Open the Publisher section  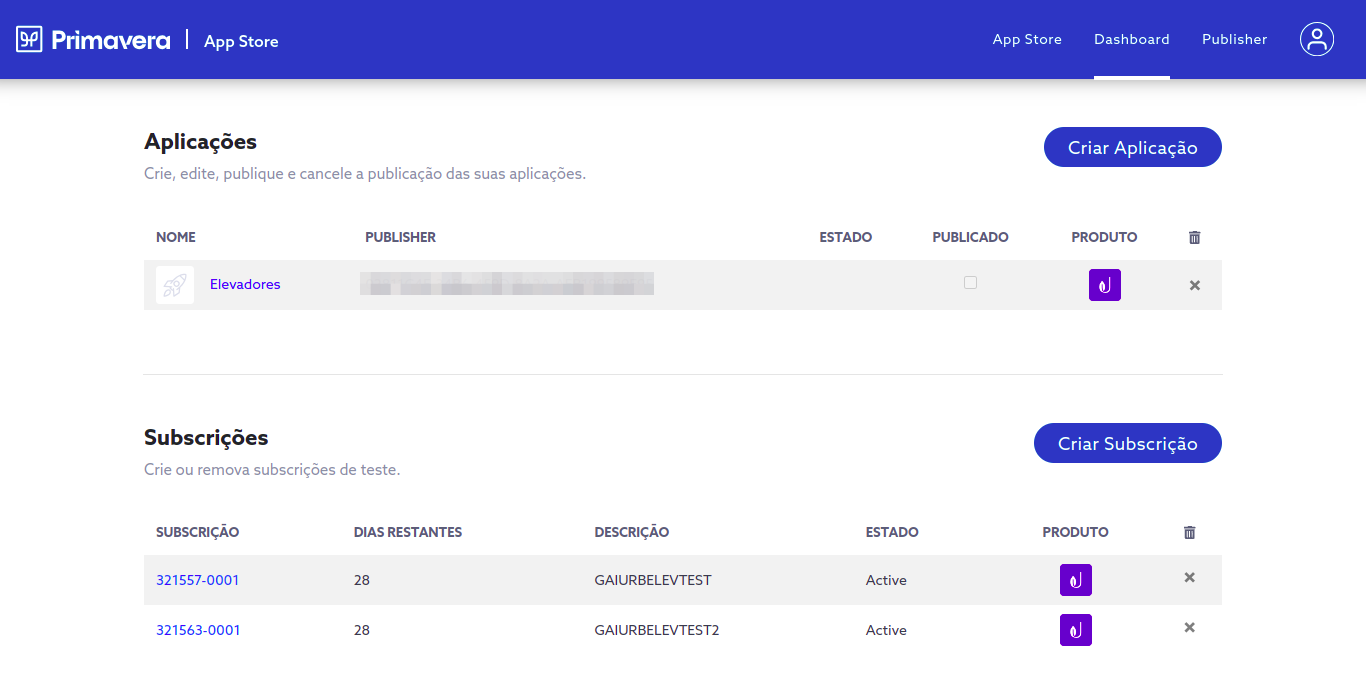1234,39
